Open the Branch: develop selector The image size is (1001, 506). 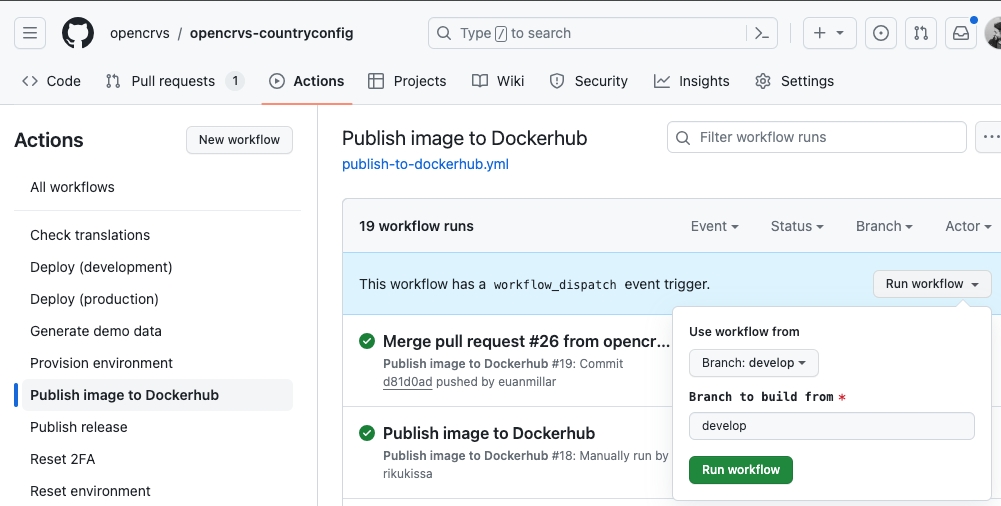click(753, 363)
